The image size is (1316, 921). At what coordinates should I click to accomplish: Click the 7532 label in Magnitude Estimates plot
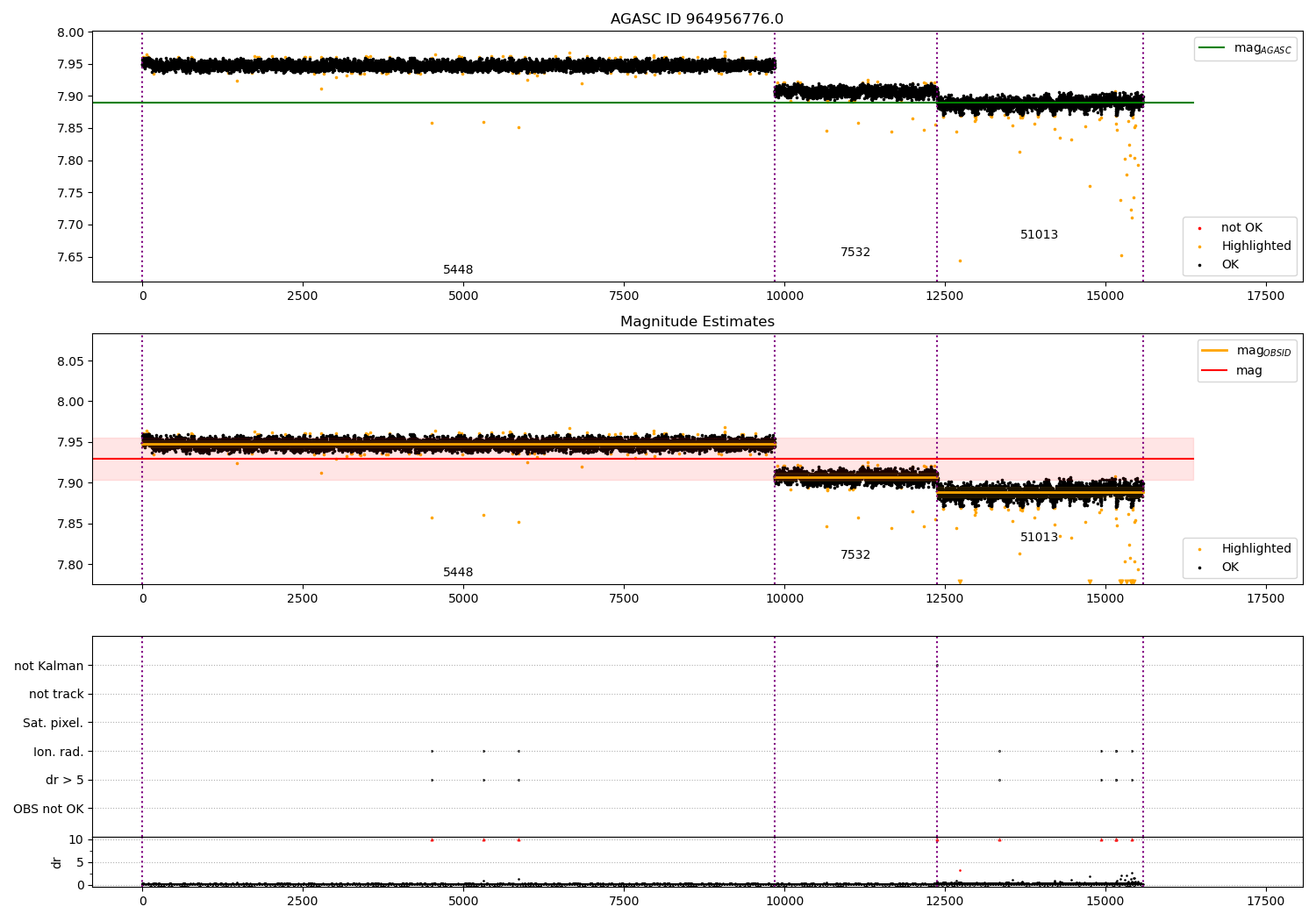tap(855, 554)
